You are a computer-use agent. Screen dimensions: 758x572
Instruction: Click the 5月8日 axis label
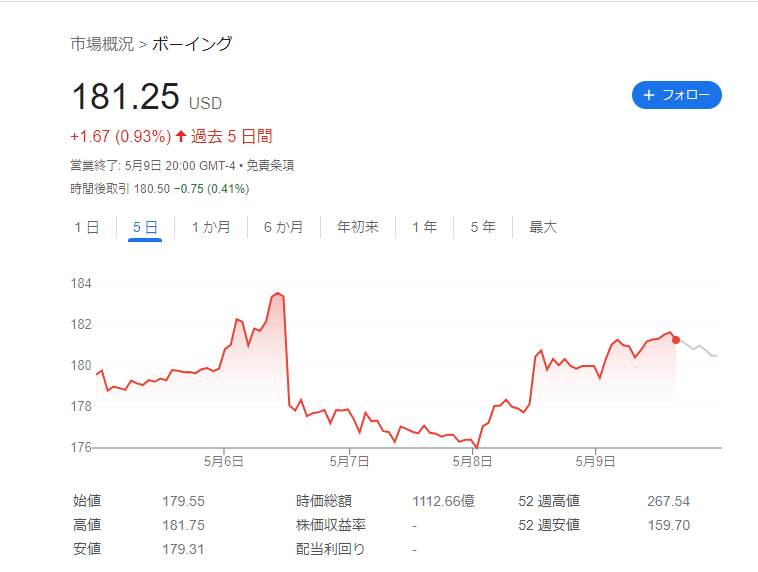[x=472, y=461]
